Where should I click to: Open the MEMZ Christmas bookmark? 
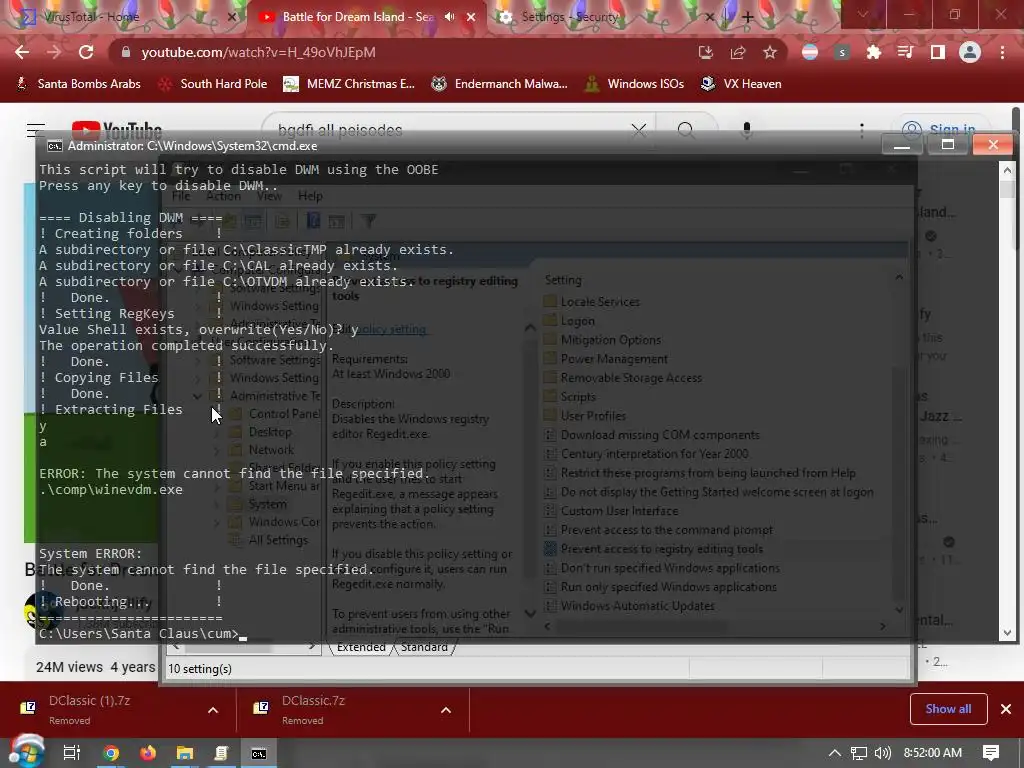click(x=349, y=84)
